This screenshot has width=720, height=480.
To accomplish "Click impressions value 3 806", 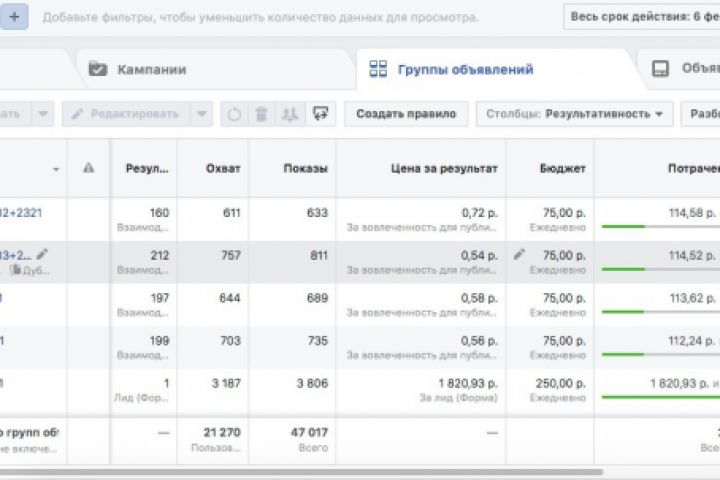I will click(312, 383).
